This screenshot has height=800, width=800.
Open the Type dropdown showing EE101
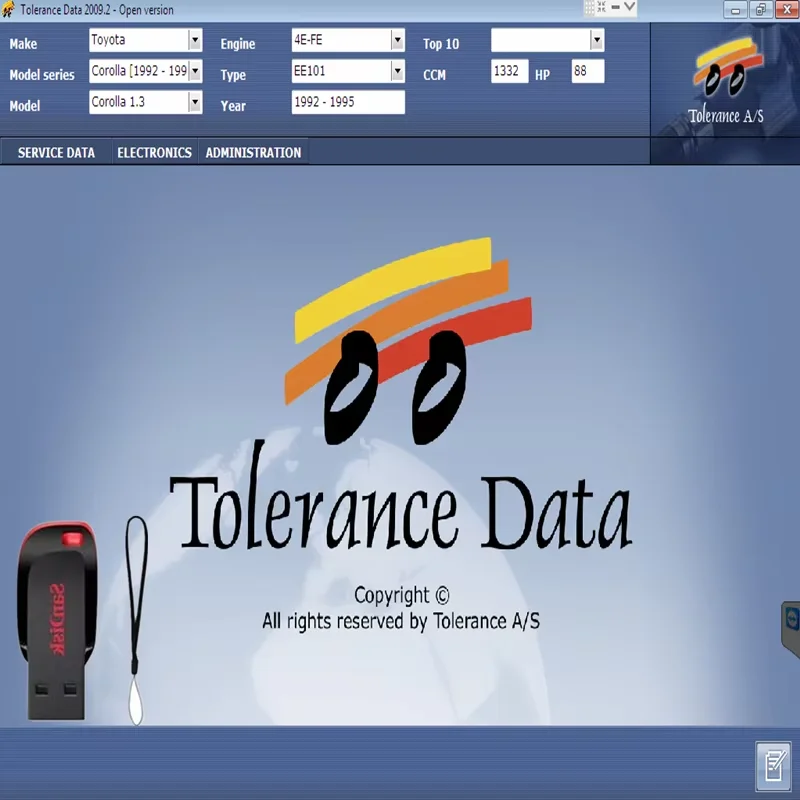pyautogui.click(x=348, y=71)
